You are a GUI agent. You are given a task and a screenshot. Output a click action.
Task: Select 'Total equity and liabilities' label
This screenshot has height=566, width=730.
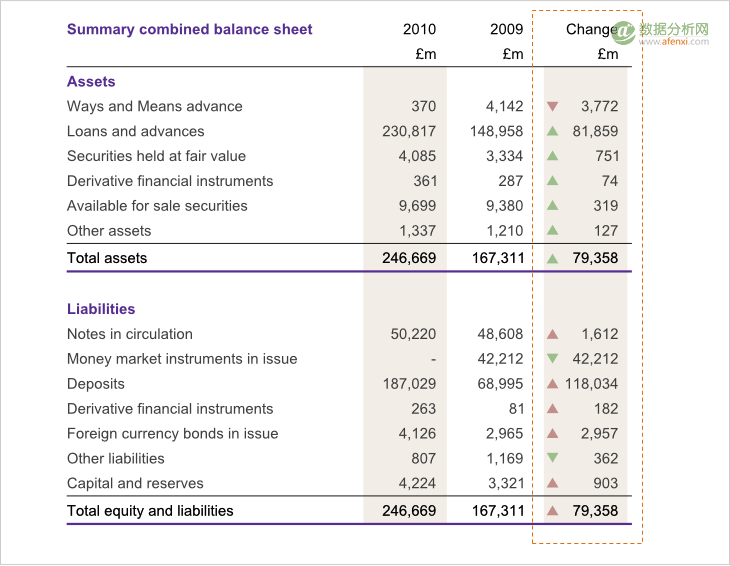point(150,511)
